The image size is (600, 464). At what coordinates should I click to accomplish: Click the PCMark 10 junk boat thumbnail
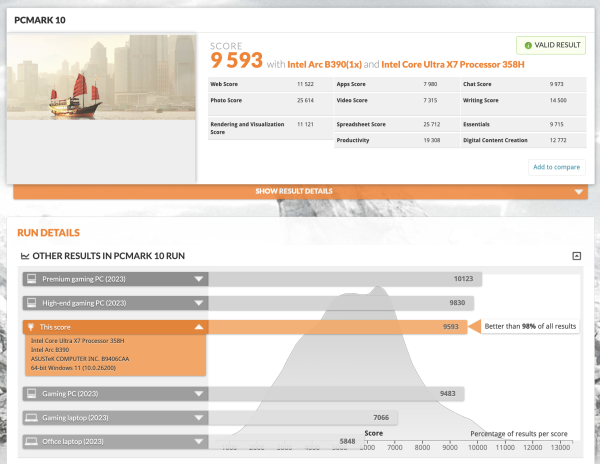pyautogui.click(x=101, y=78)
